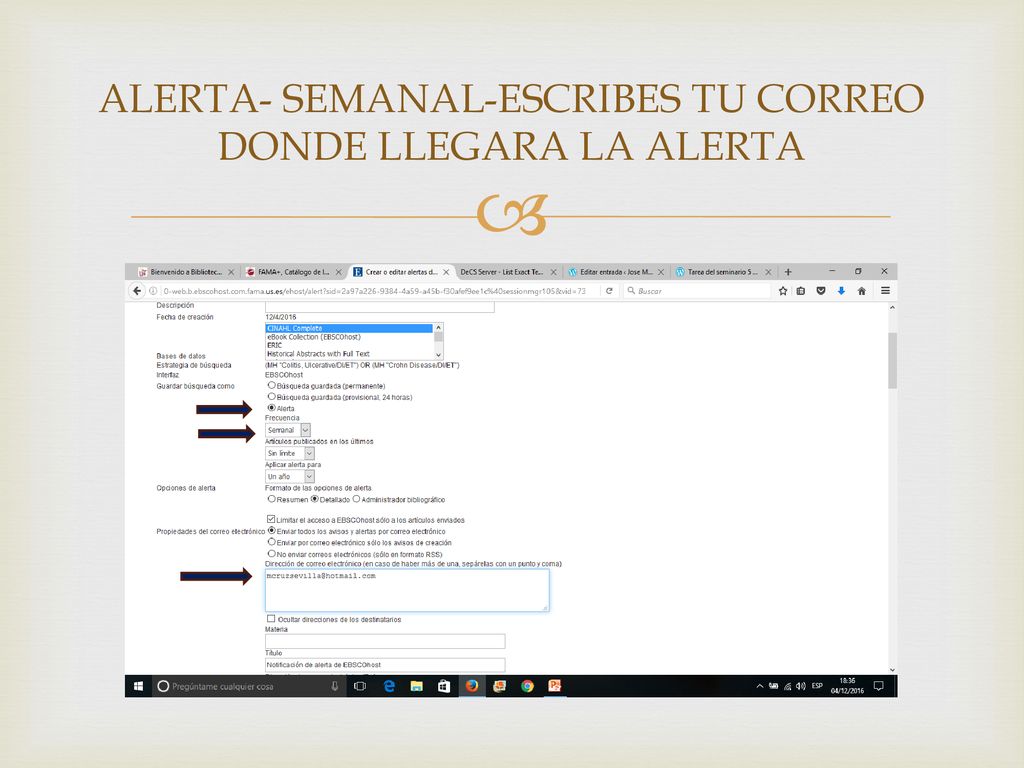The height and width of the screenshot is (768, 1024).
Task: Click the site information icon in address bar
Action: (153, 291)
